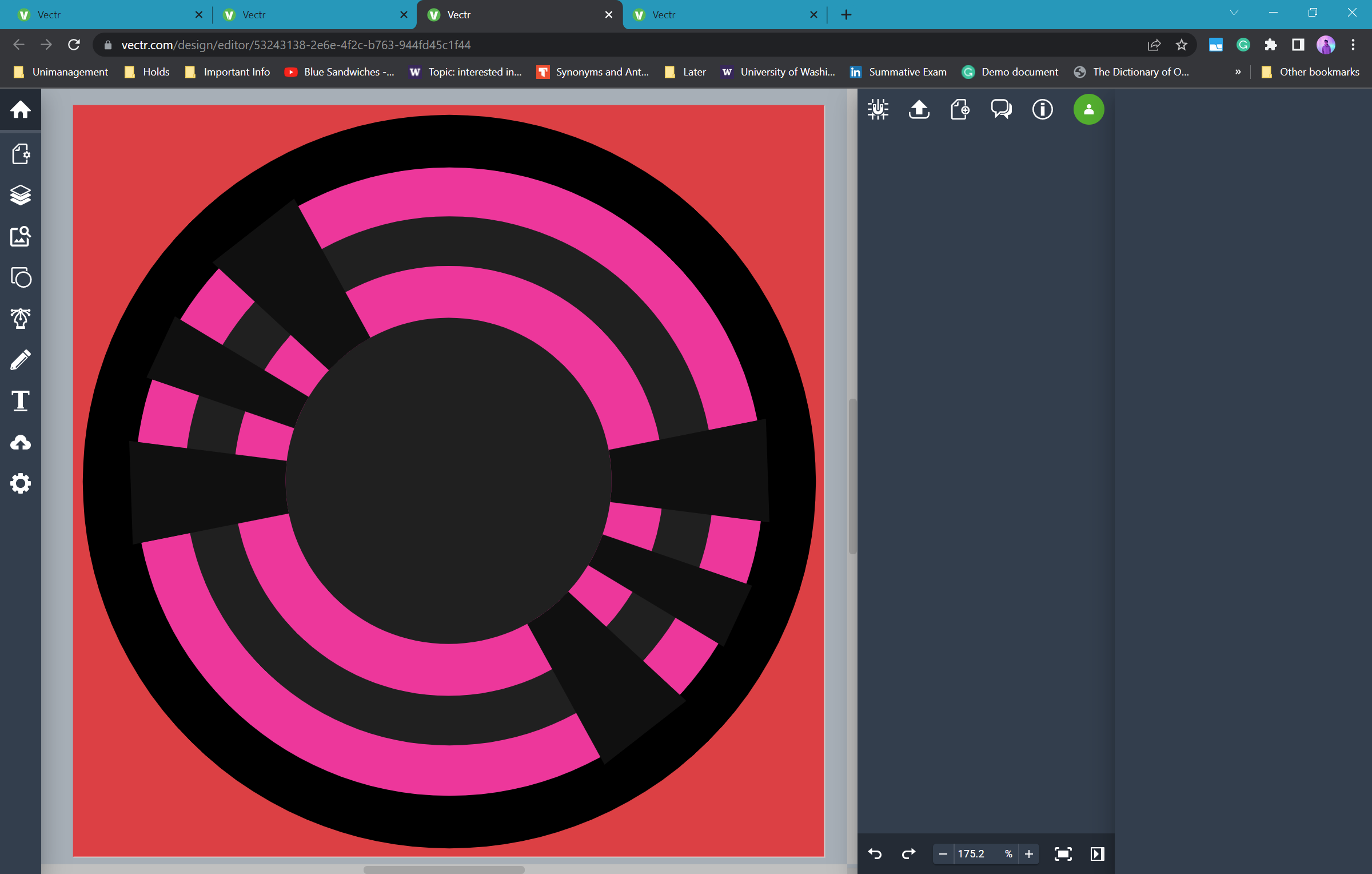Click the canvas horizontal scrollbar
This screenshot has width=1372, height=874.
click(444, 869)
